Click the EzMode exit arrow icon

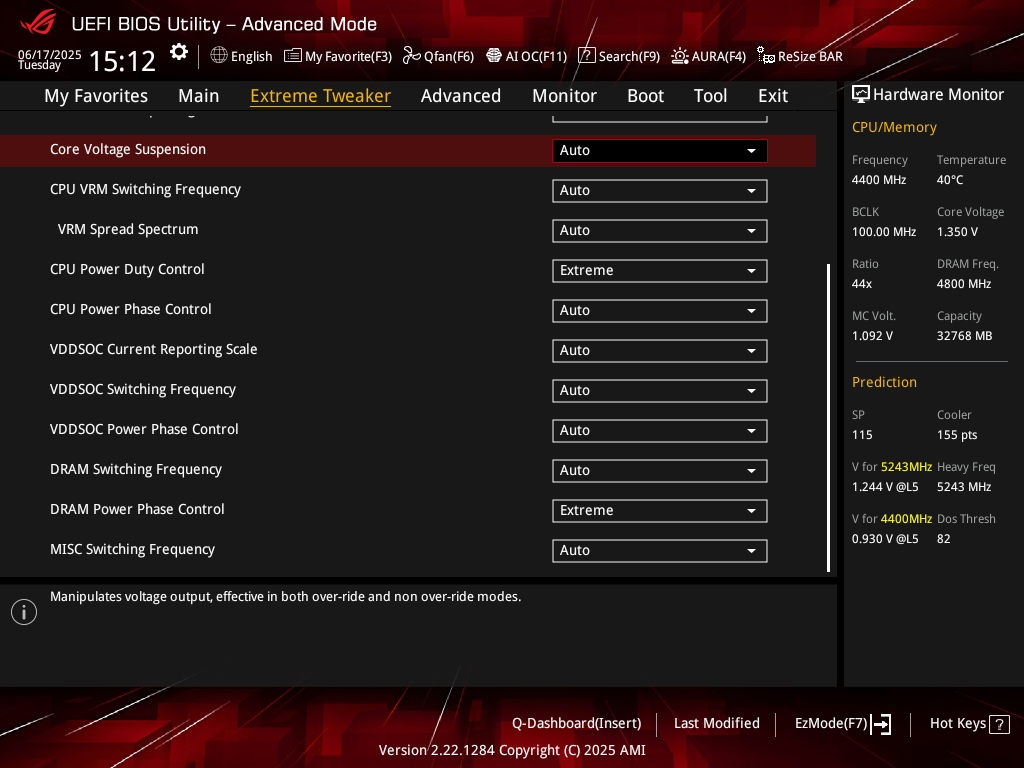(x=881, y=724)
